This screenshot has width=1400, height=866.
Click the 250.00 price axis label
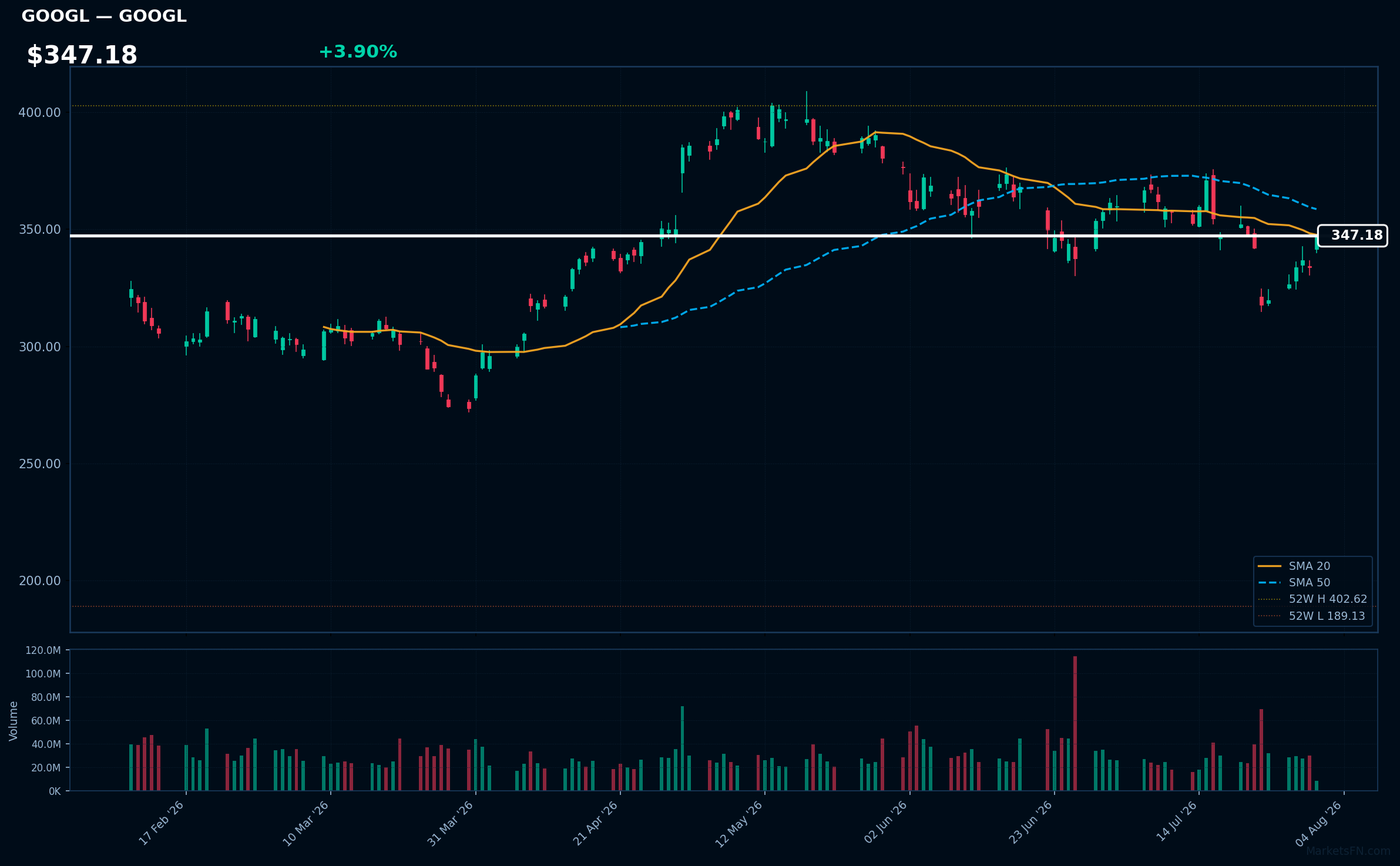click(x=39, y=464)
